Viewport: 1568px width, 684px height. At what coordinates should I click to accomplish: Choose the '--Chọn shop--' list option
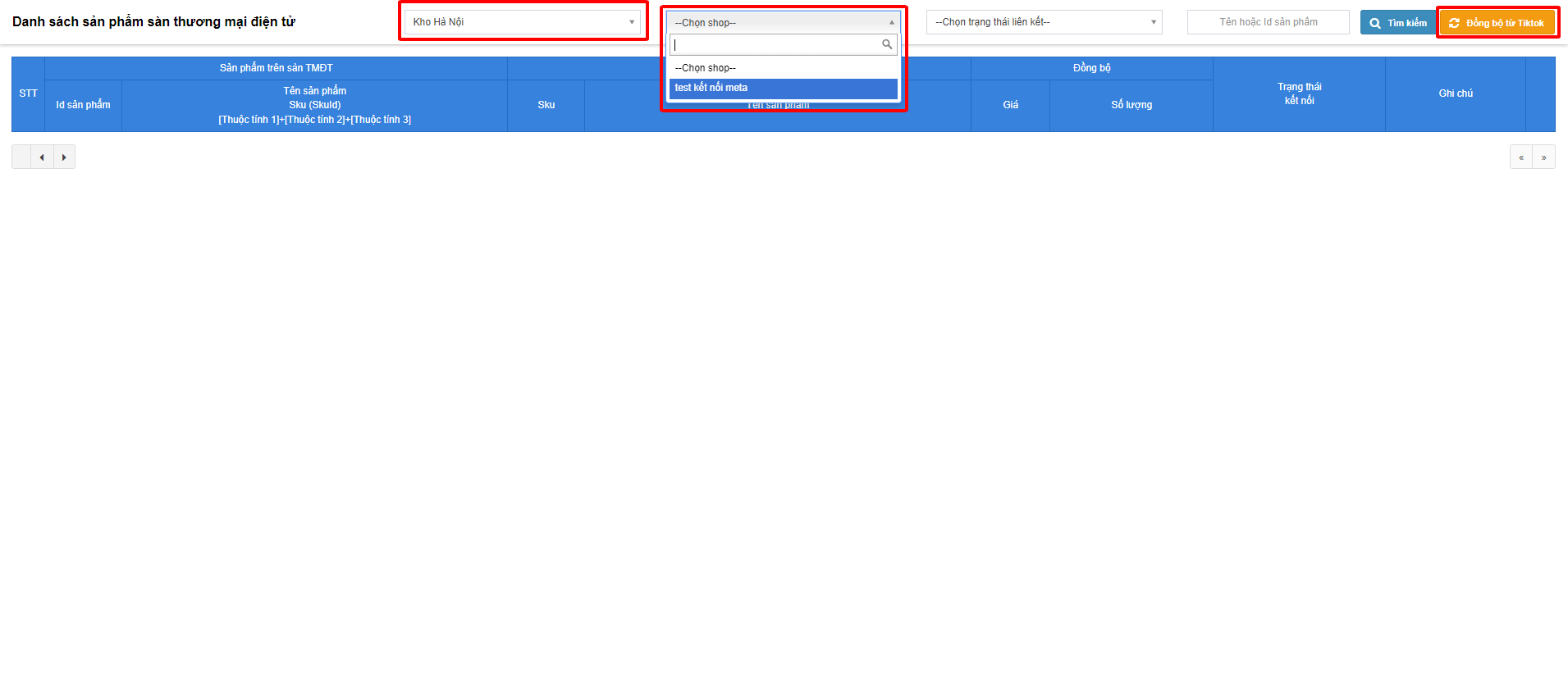(x=783, y=68)
